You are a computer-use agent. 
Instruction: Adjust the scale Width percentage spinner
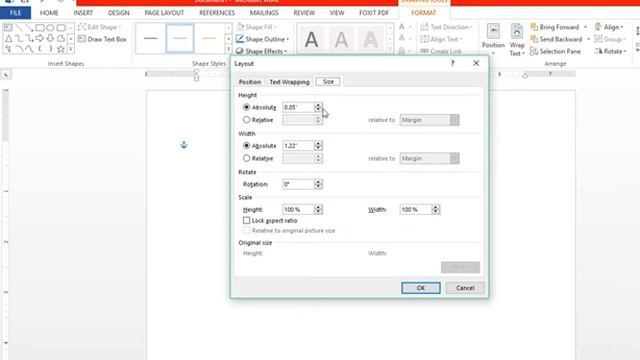(x=436, y=209)
